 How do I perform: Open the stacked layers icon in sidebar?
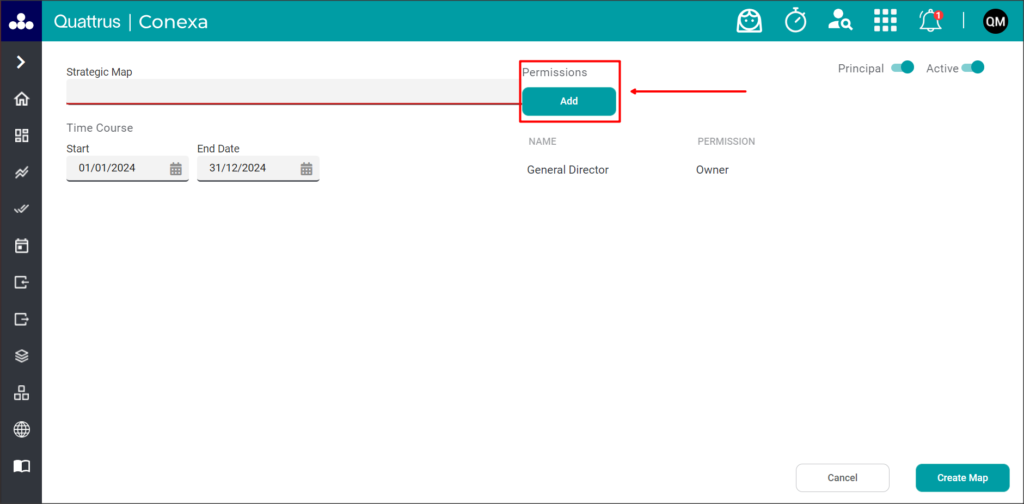22,356
